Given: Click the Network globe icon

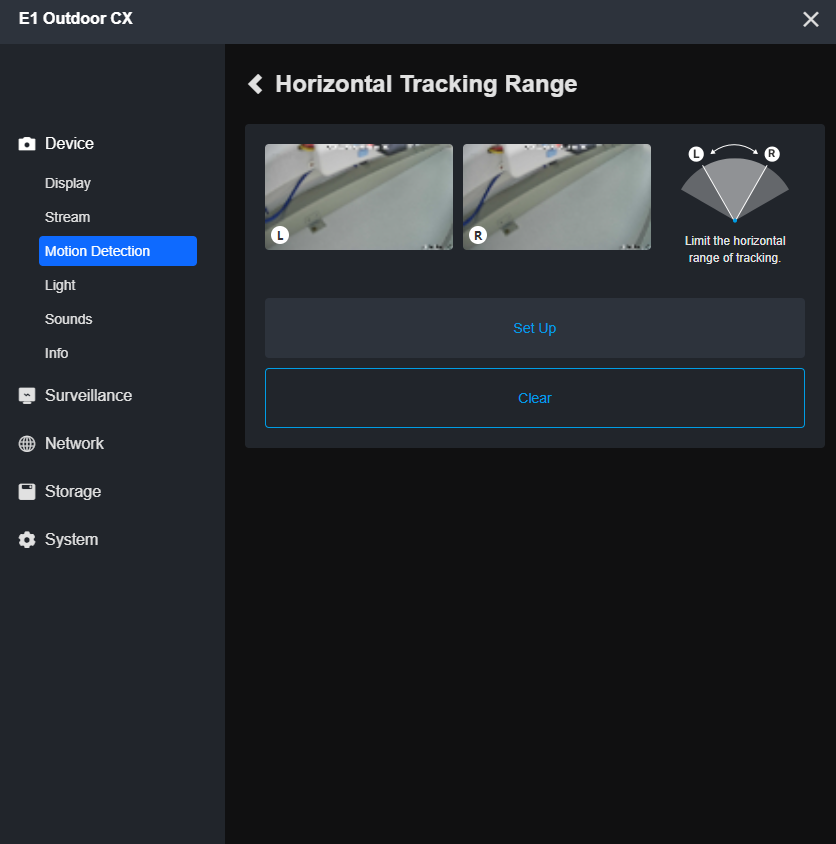Looking at the screenshot, I should 27,444.
